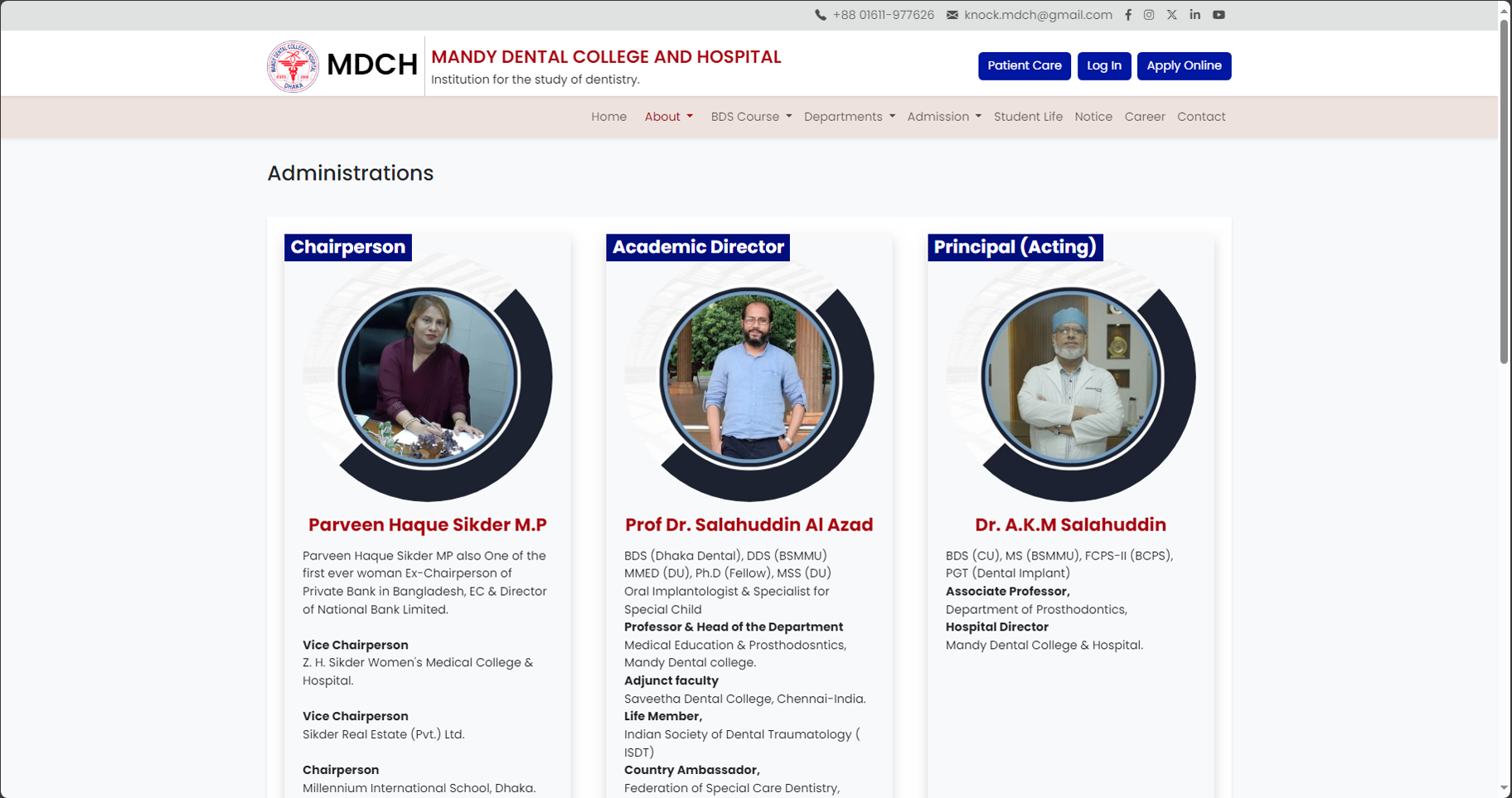The image size is (1512, 798).
Task: Expand the Admission dropdown
Action: (x=943, y=117)
